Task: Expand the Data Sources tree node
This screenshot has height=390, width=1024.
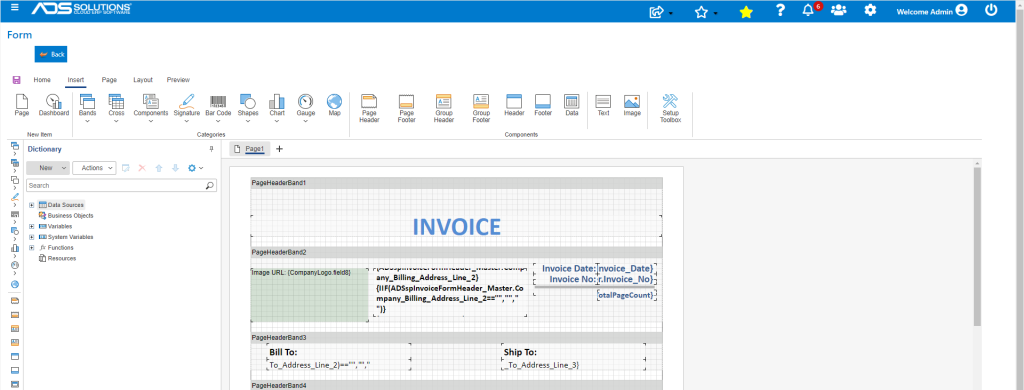Action: [31, 205]
